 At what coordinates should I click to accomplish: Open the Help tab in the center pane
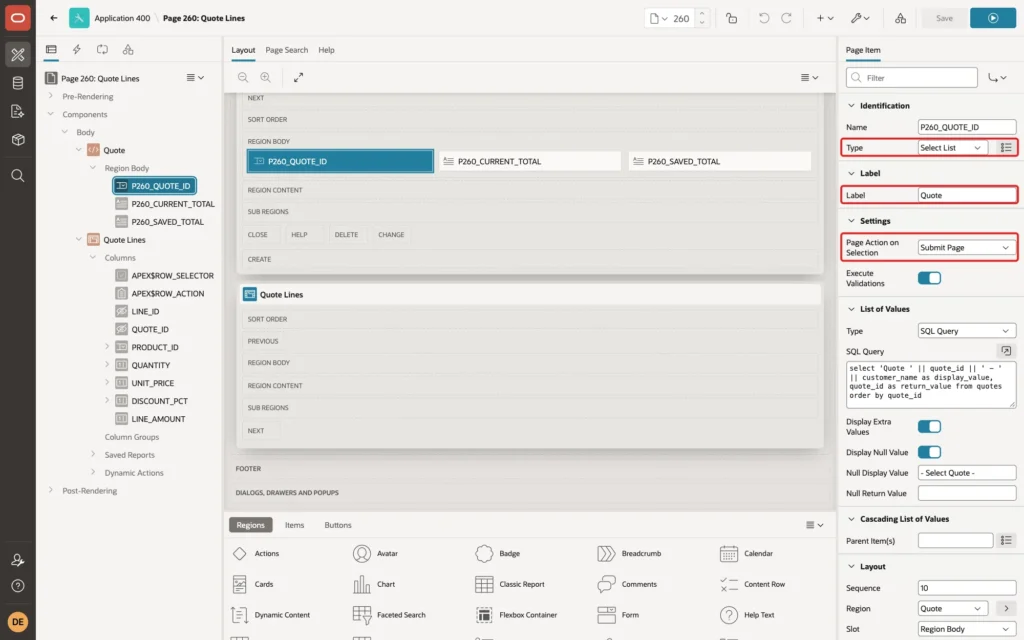tap(326, 50)
